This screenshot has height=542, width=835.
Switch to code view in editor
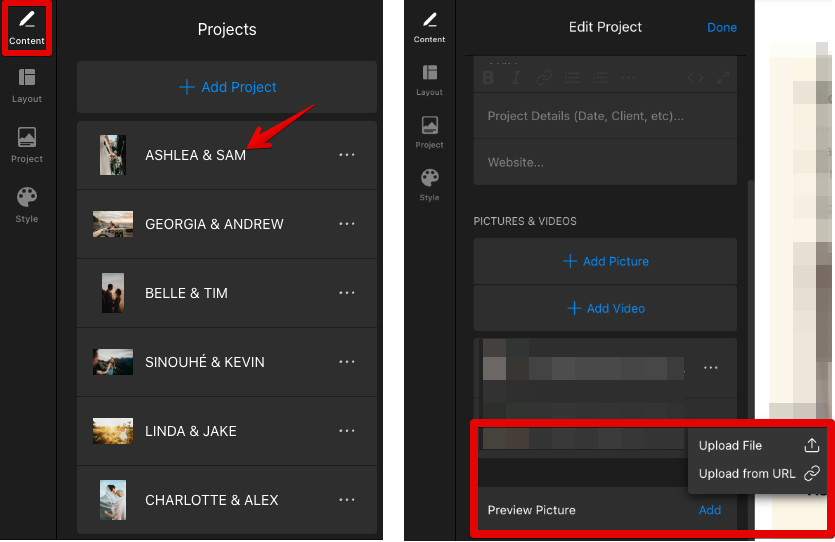(695, 78)
